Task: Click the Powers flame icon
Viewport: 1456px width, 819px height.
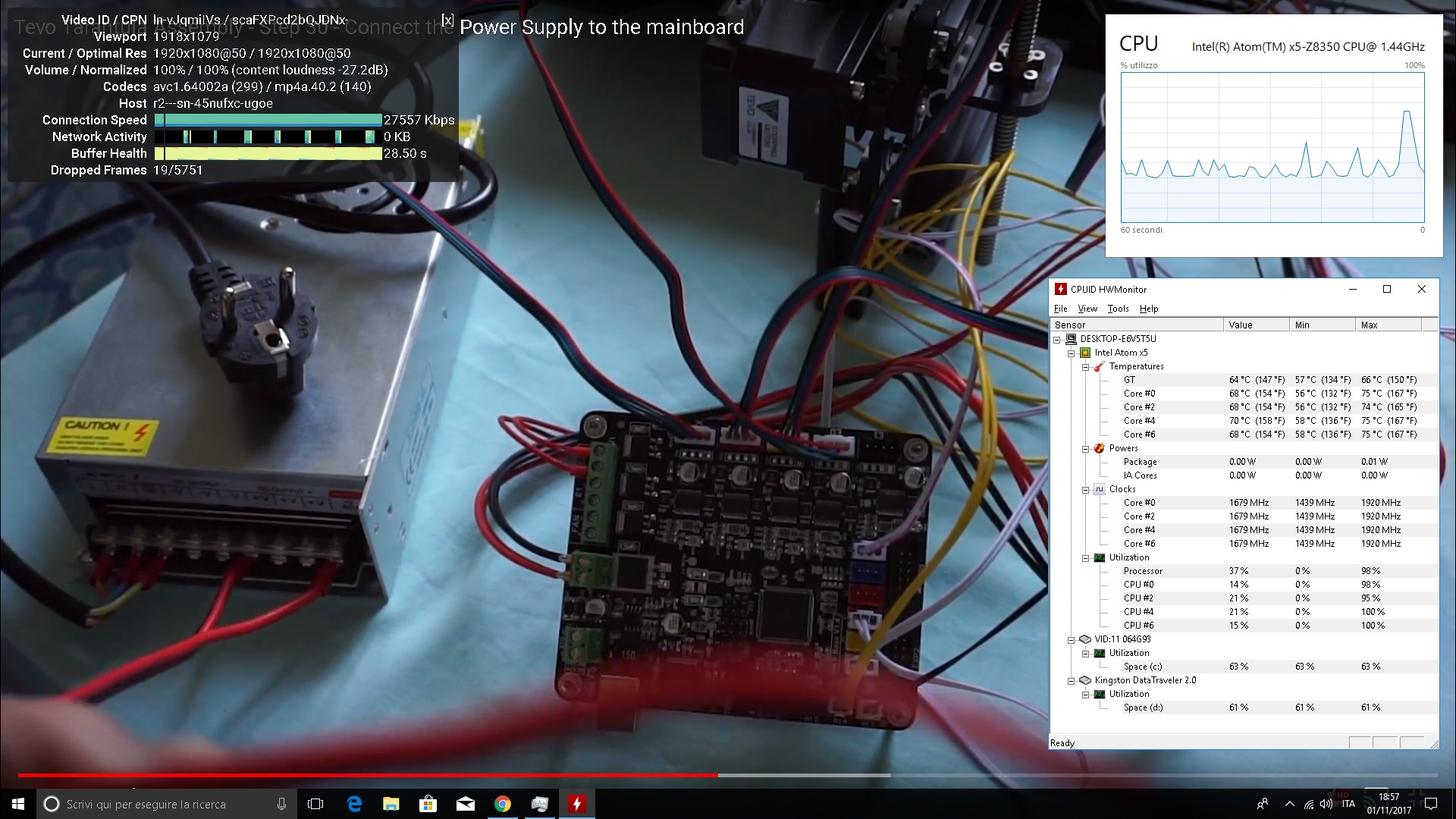Action: tap(1099, 448)
